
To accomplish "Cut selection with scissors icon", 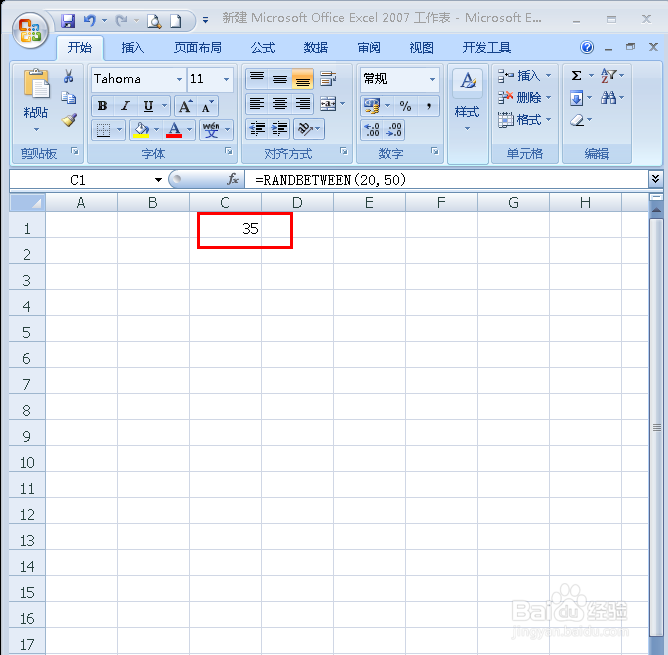I will coord(68,76).
